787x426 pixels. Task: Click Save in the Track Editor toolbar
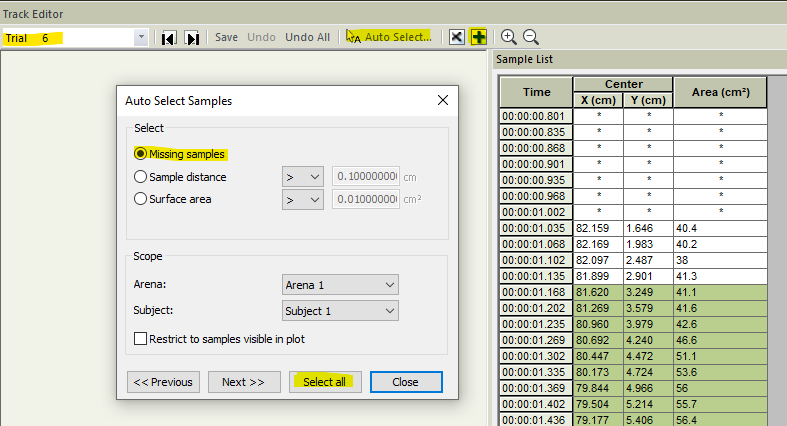point(226,37)
